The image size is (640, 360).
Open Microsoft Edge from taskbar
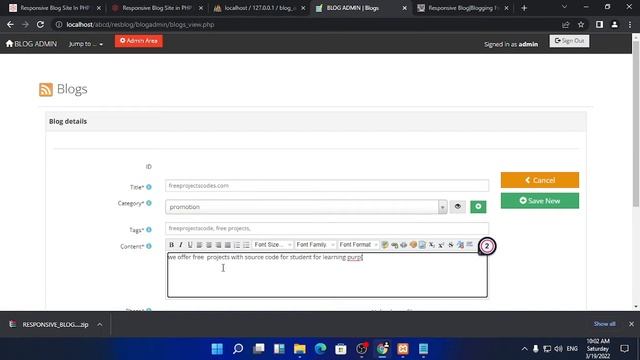pyautogui.click(x=320, y=349)
